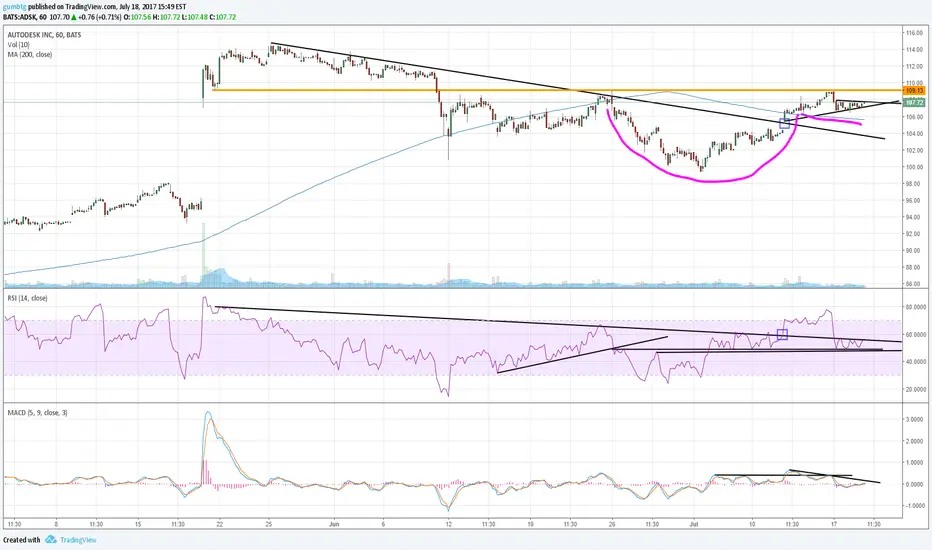Select the blue square marker on RSI pane
The width and height of the screenshot is (932, 550).
pos(782,335)
